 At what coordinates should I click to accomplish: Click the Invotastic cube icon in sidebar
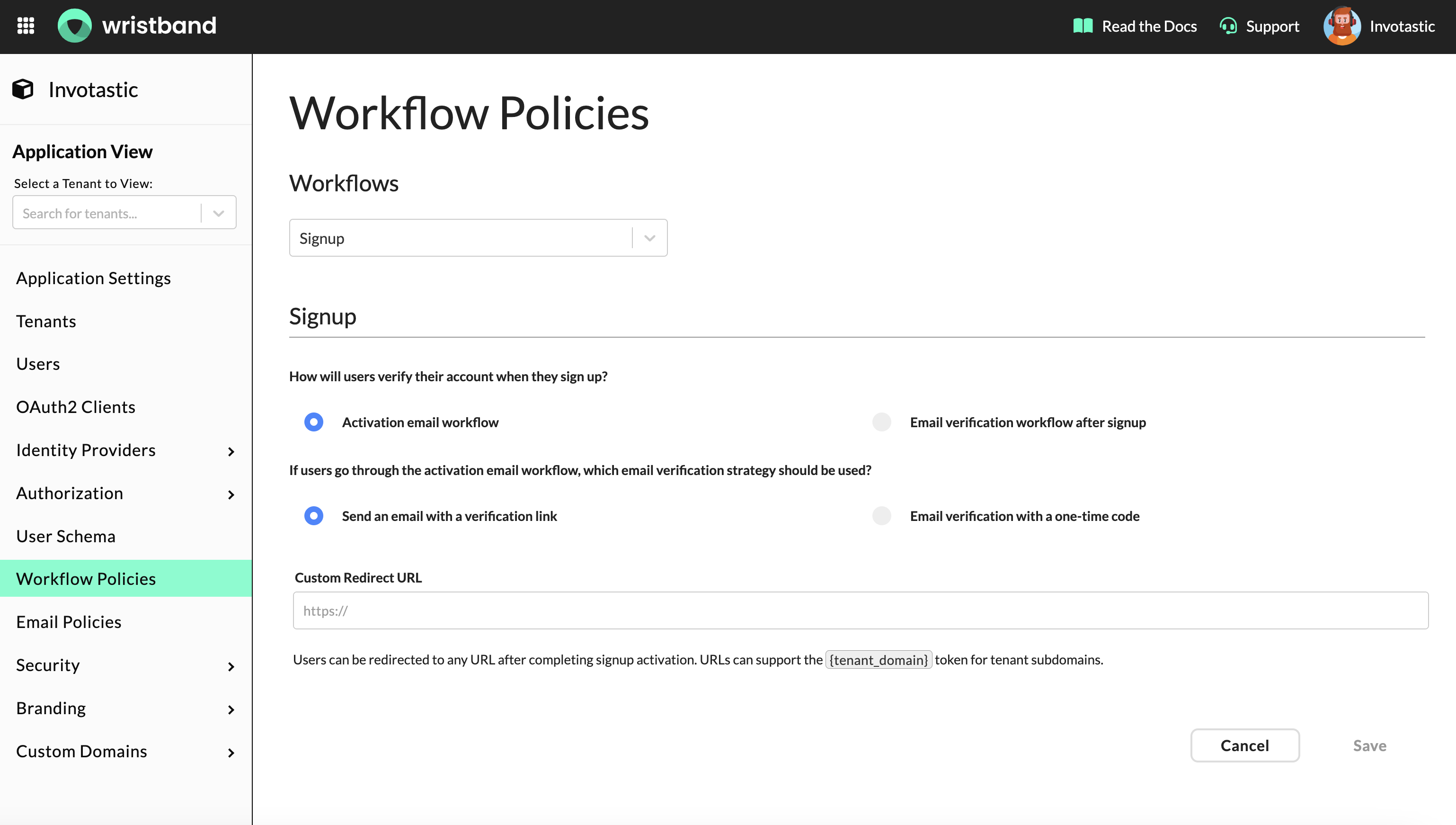23,90
